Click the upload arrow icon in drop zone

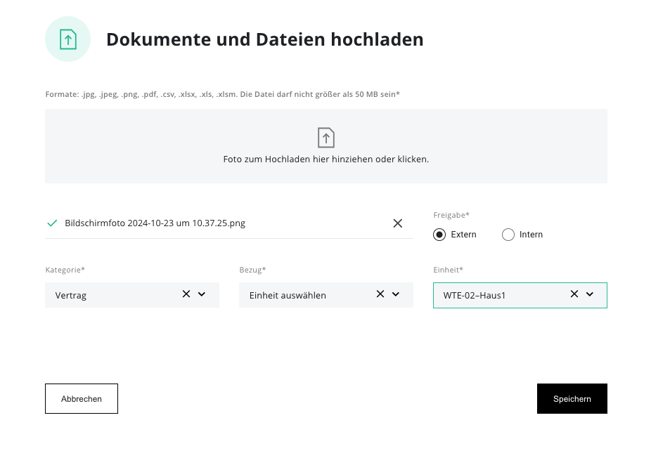click(325, 137)
